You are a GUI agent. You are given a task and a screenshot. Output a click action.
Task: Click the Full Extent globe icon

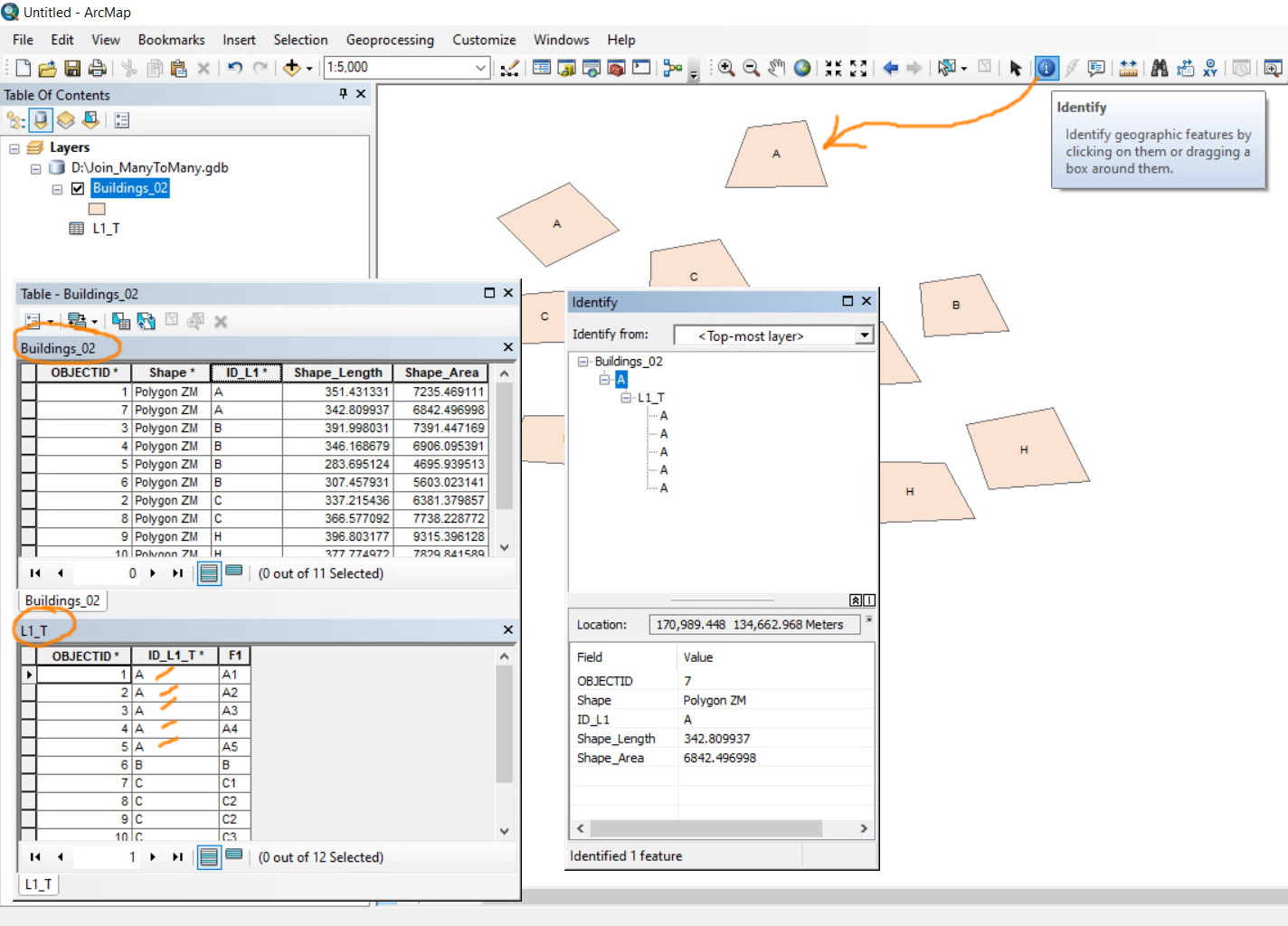802,68
